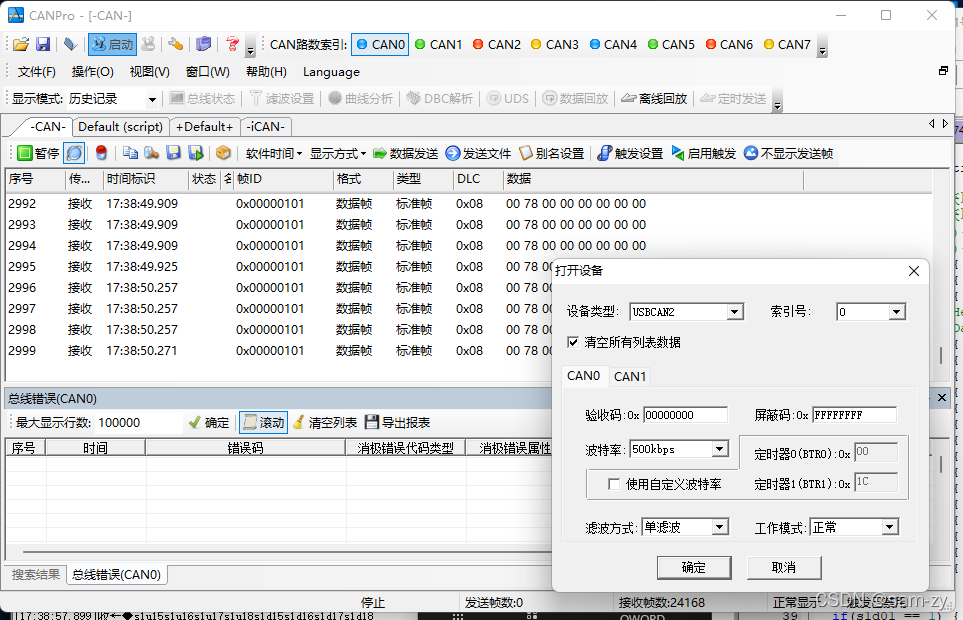Copy frames with the copy pages icon
This screenshot has height=620, width=963.
[x=130, y=153]
